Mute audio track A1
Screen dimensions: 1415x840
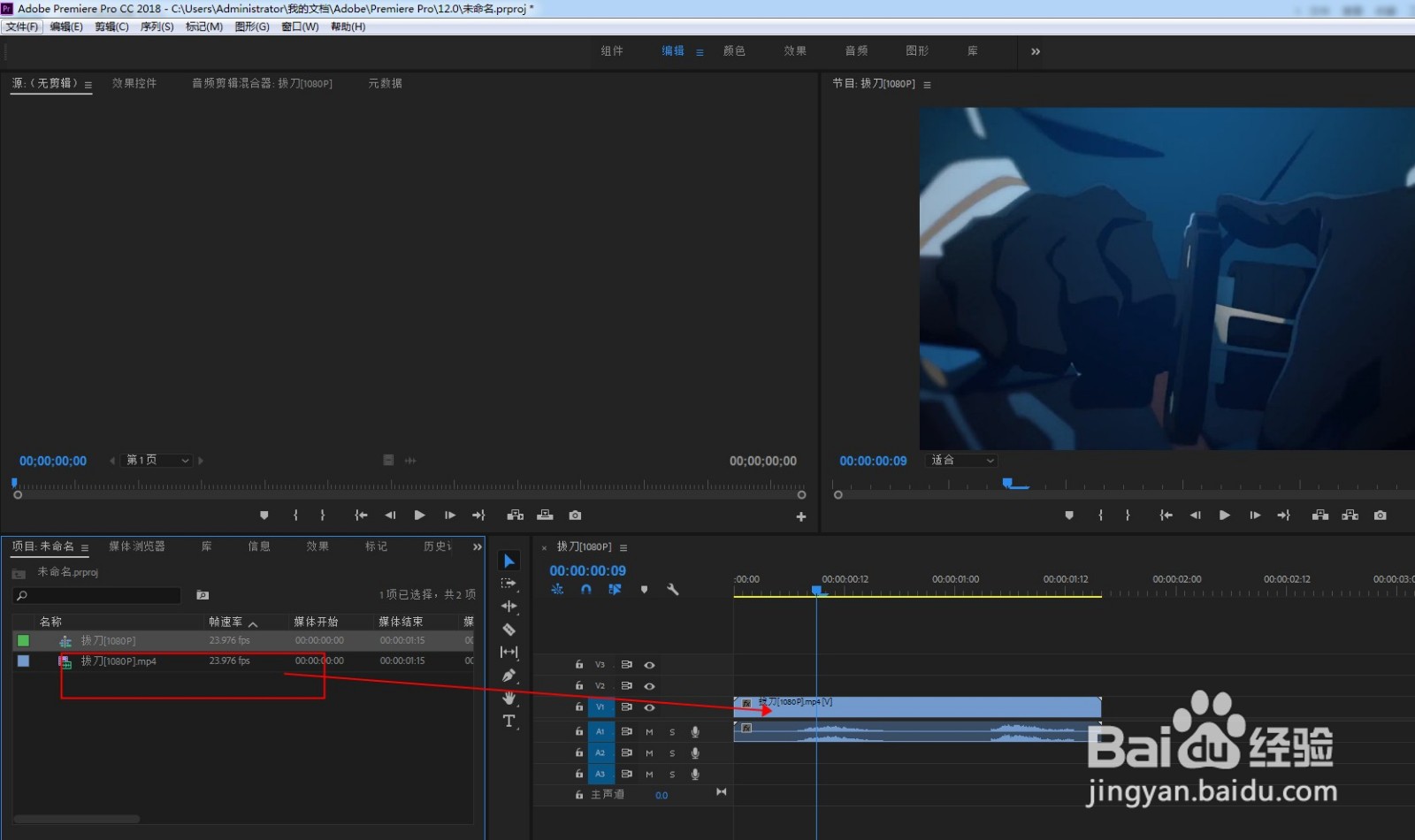649,732
